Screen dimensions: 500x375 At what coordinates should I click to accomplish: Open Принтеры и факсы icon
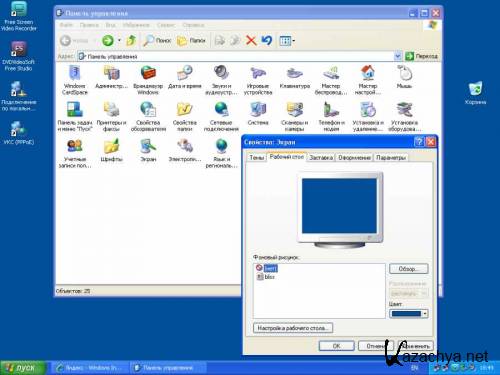tap(111, 116)
